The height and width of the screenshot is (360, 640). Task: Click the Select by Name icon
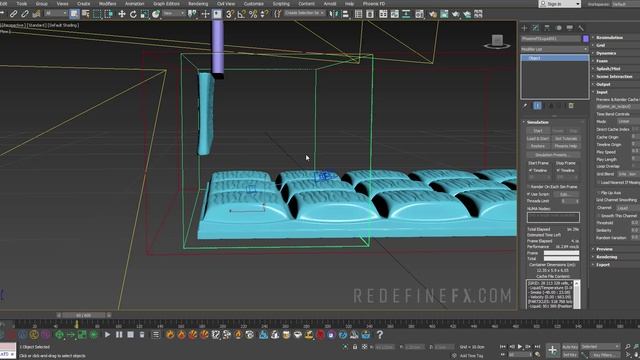pyautogui.click(x=86, y=14)
